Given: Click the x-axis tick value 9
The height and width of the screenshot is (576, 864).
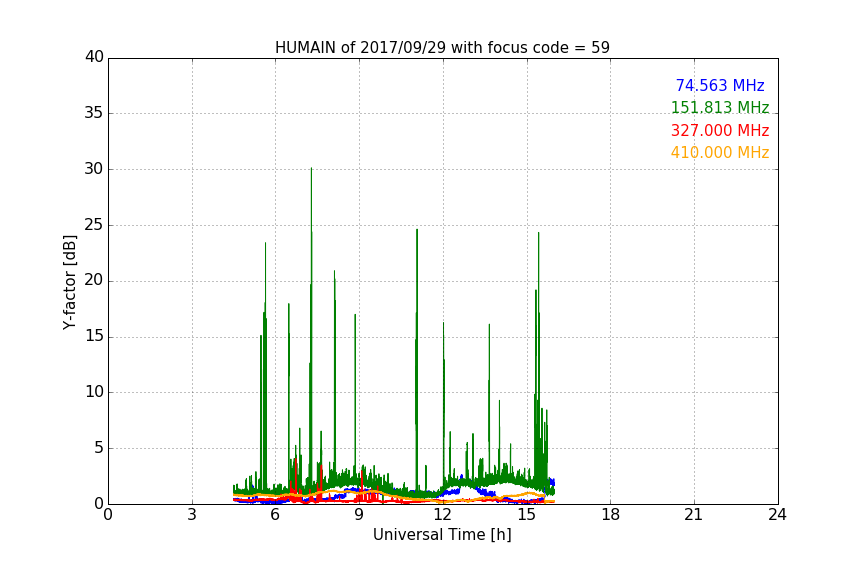Looking at the screenshot, I should [359, 515].
